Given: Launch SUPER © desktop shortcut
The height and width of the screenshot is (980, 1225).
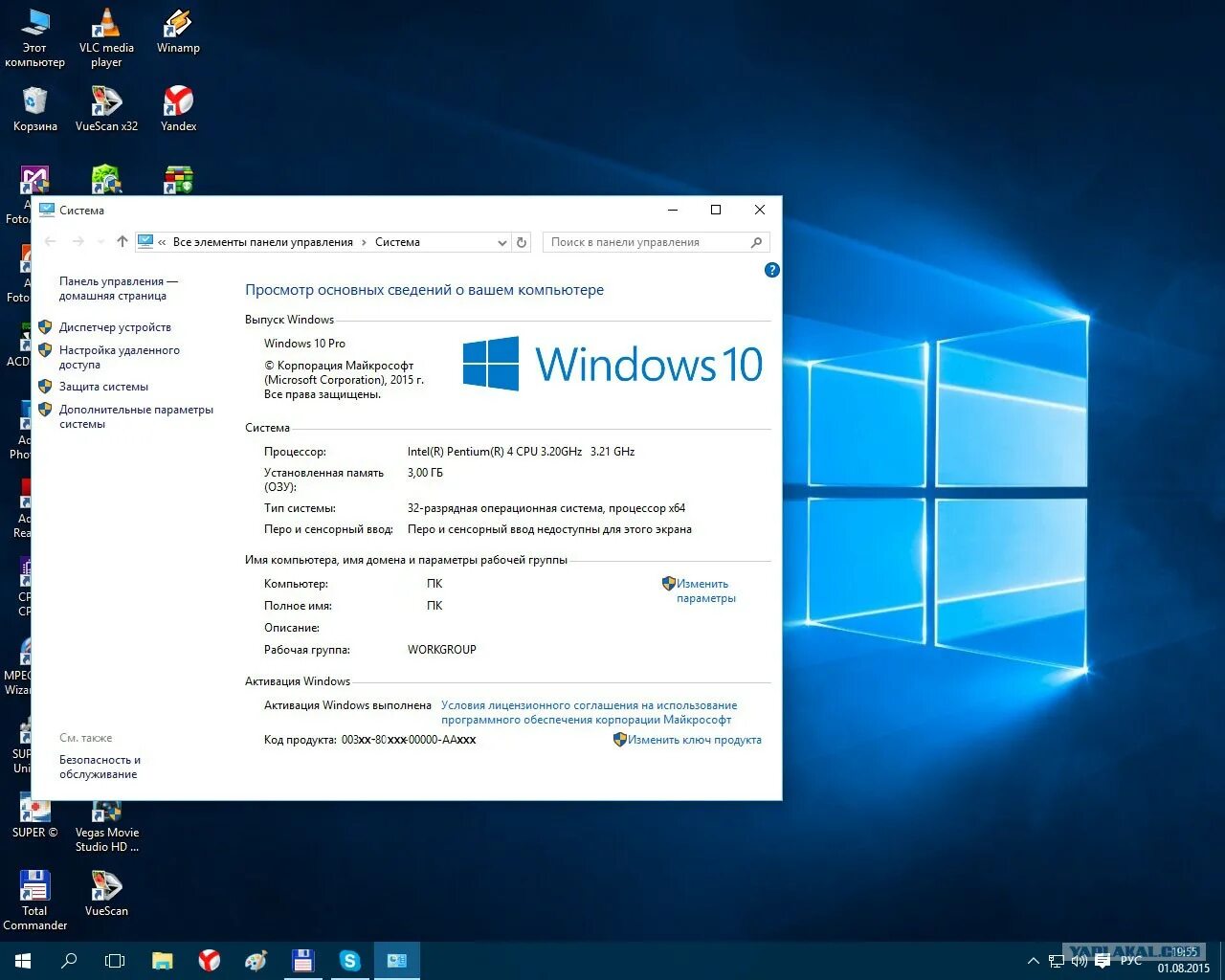Looking at the screenshot, I should [x=34, y=816].
